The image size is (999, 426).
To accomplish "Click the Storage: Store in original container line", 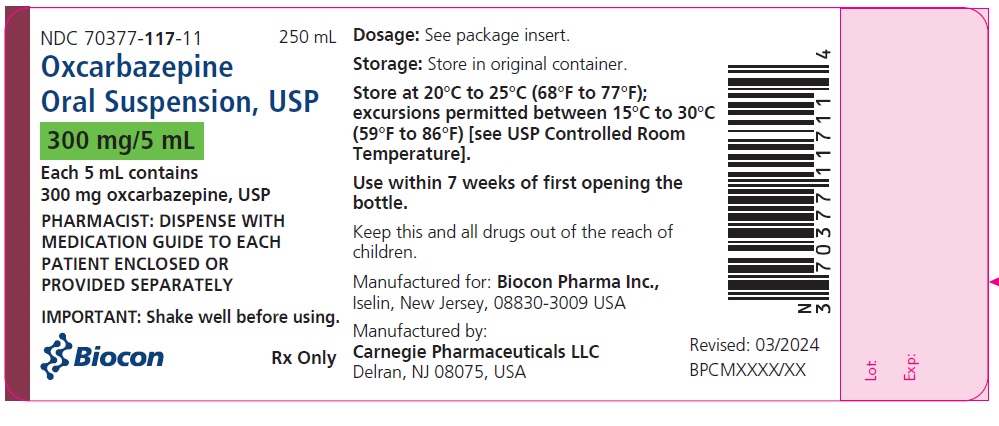I will (x=490, y=65).
